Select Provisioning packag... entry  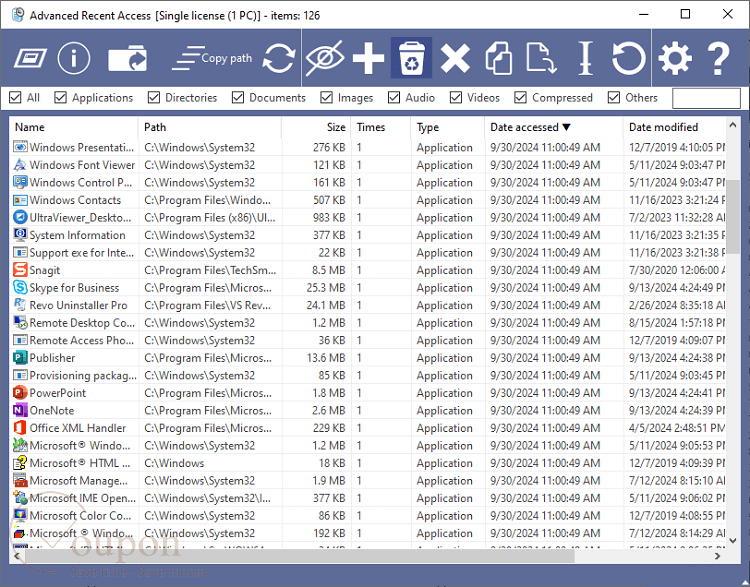tap(367, 376)
